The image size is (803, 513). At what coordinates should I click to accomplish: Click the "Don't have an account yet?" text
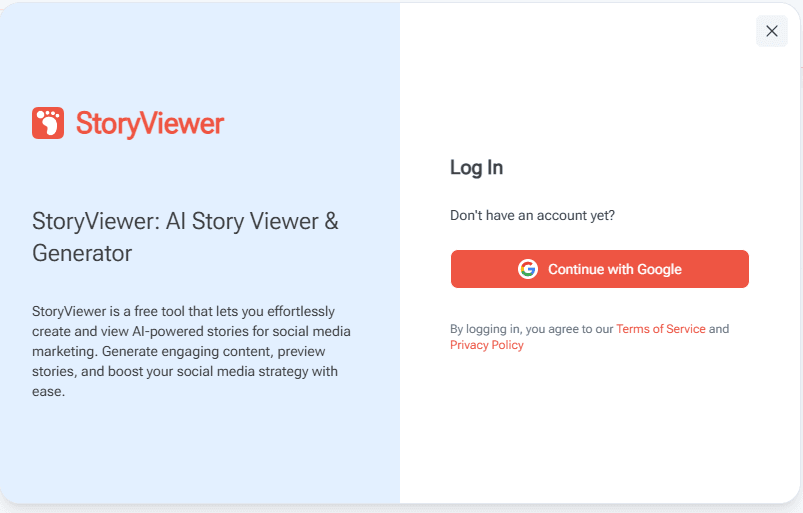(532, 216)
